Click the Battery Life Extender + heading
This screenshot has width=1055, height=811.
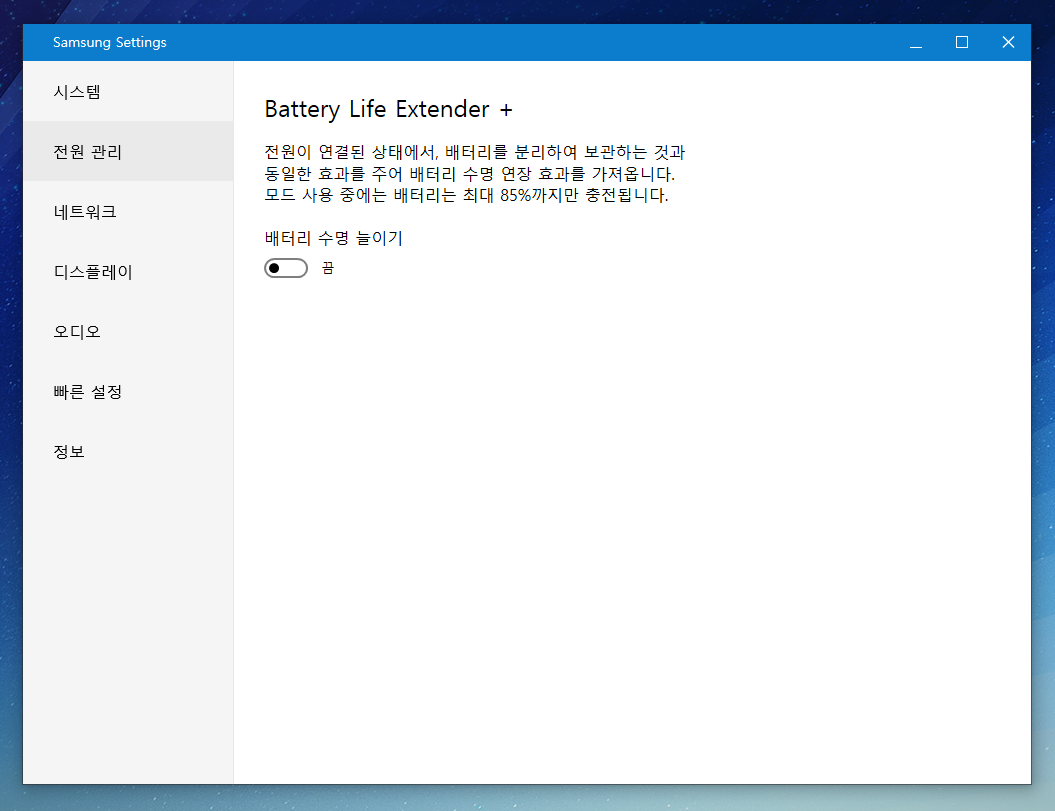[388, 109]
